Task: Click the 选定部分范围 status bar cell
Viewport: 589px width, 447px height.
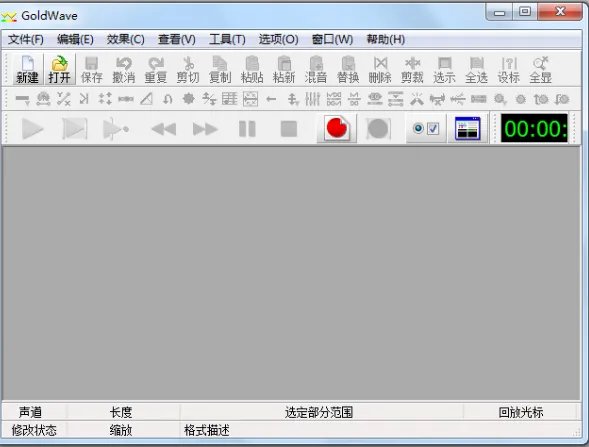Action: coord(321,412)
